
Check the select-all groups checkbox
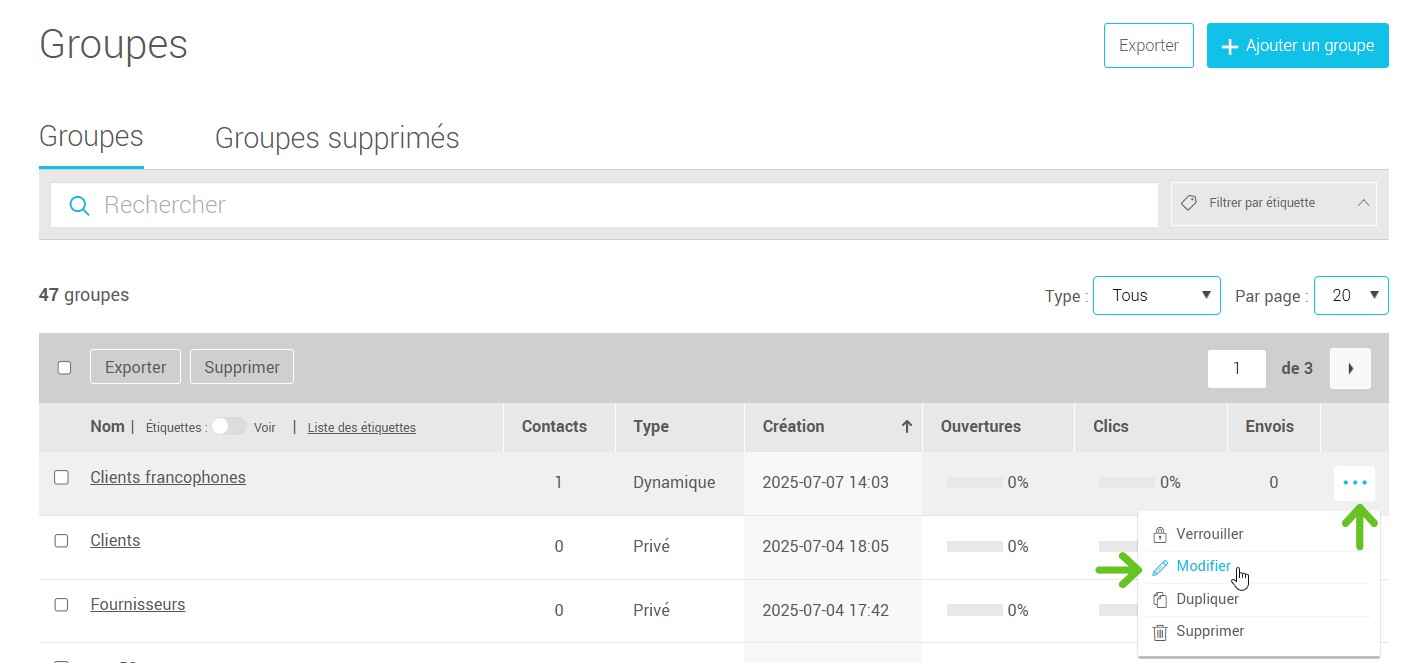tap(65, 368)
